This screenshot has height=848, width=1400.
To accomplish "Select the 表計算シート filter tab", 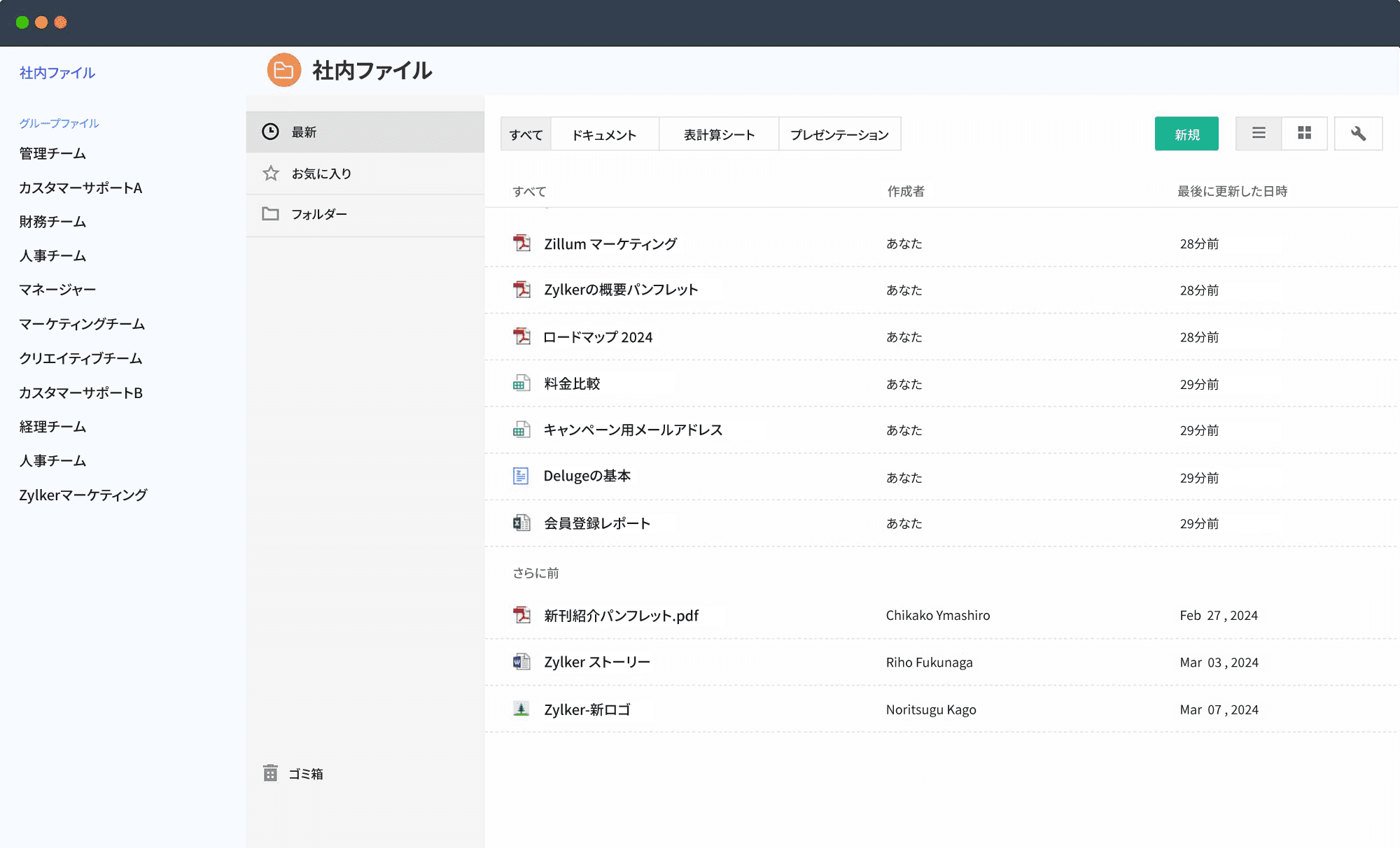I will point(719,134).
